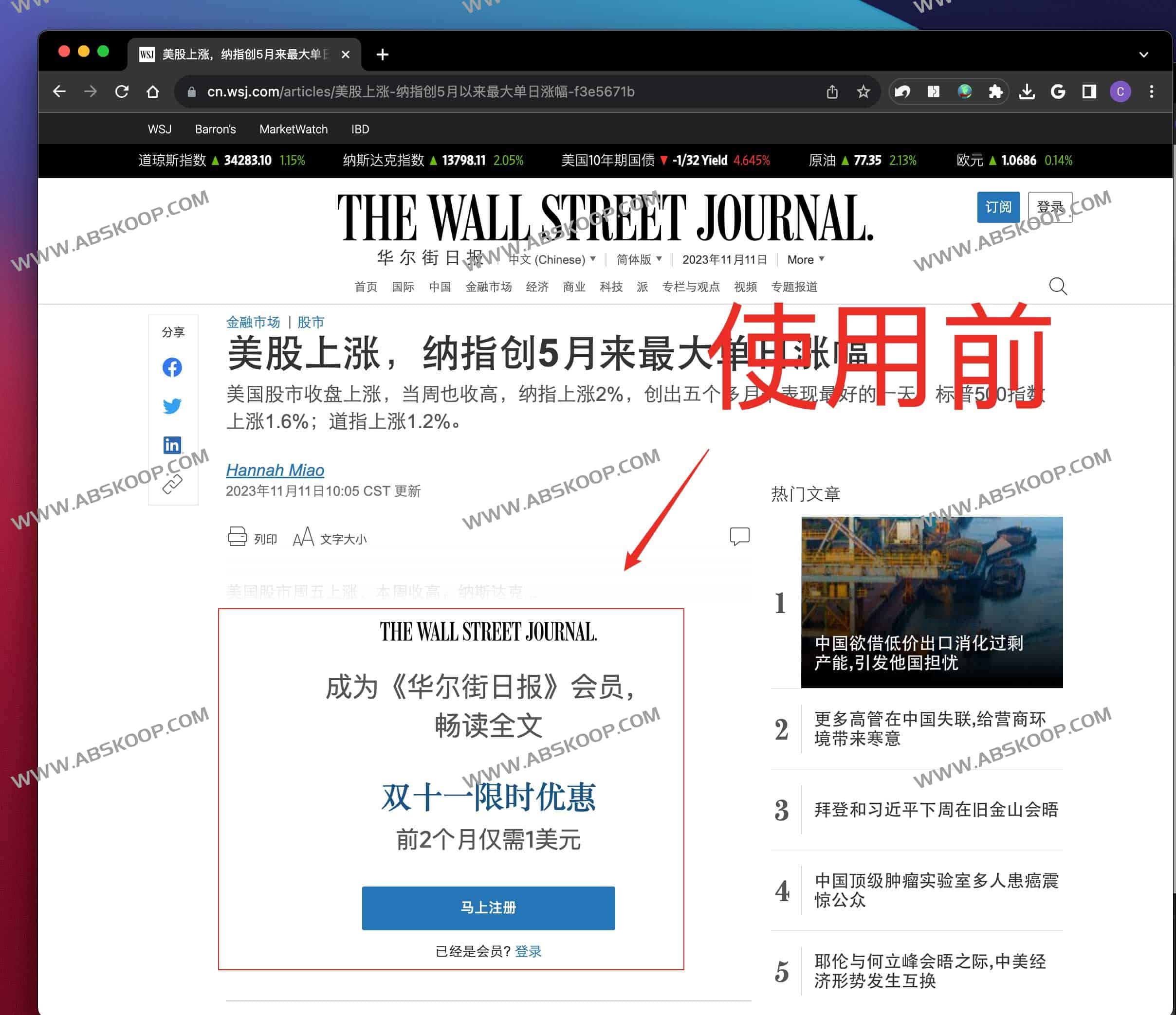Open the site search magnifier
This screenshot has width=1176, height=1015.
[x=1057, y=287]
